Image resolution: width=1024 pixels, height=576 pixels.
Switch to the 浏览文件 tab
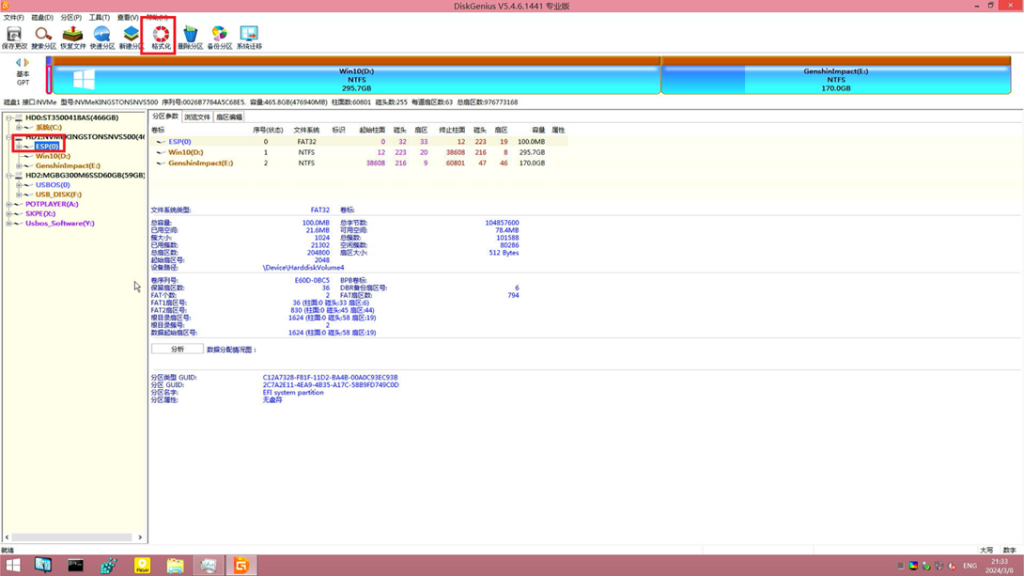pyautogui.click(x=197, y=117)
